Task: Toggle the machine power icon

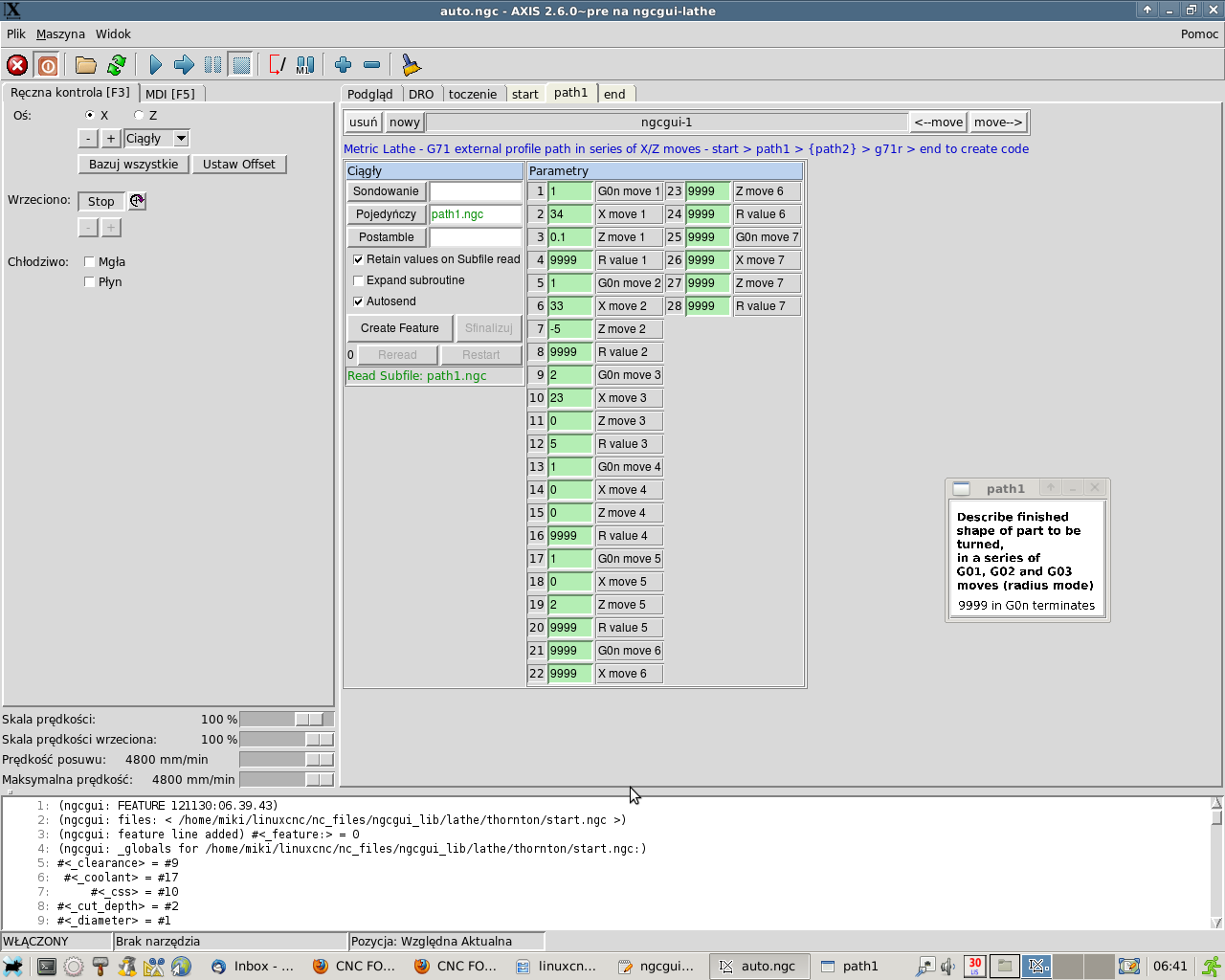Action: tap(48, 65)
